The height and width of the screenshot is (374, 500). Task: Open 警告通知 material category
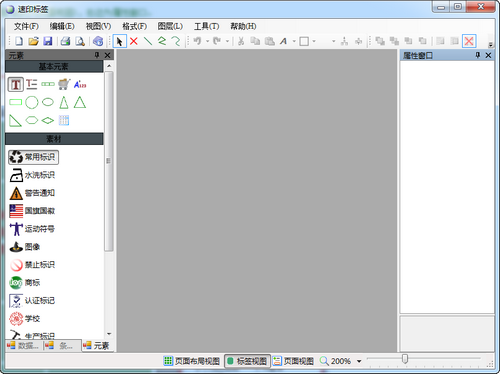[x=32, y=193]
